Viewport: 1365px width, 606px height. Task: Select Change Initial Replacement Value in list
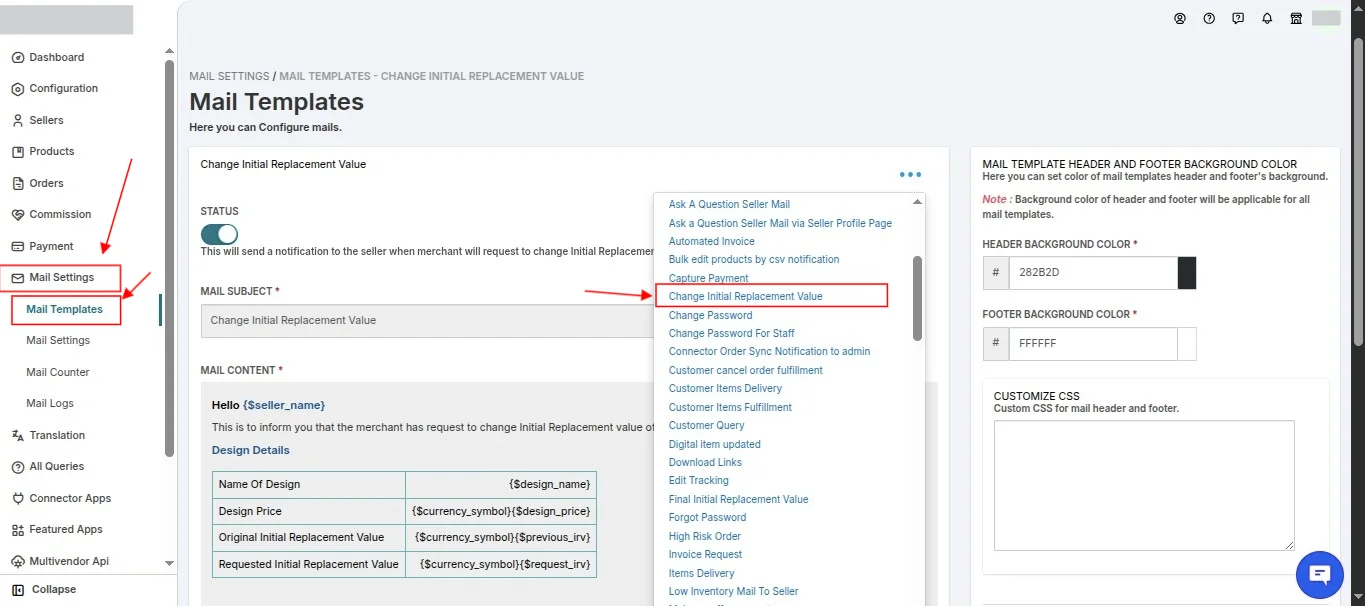[x=746, y=297]
